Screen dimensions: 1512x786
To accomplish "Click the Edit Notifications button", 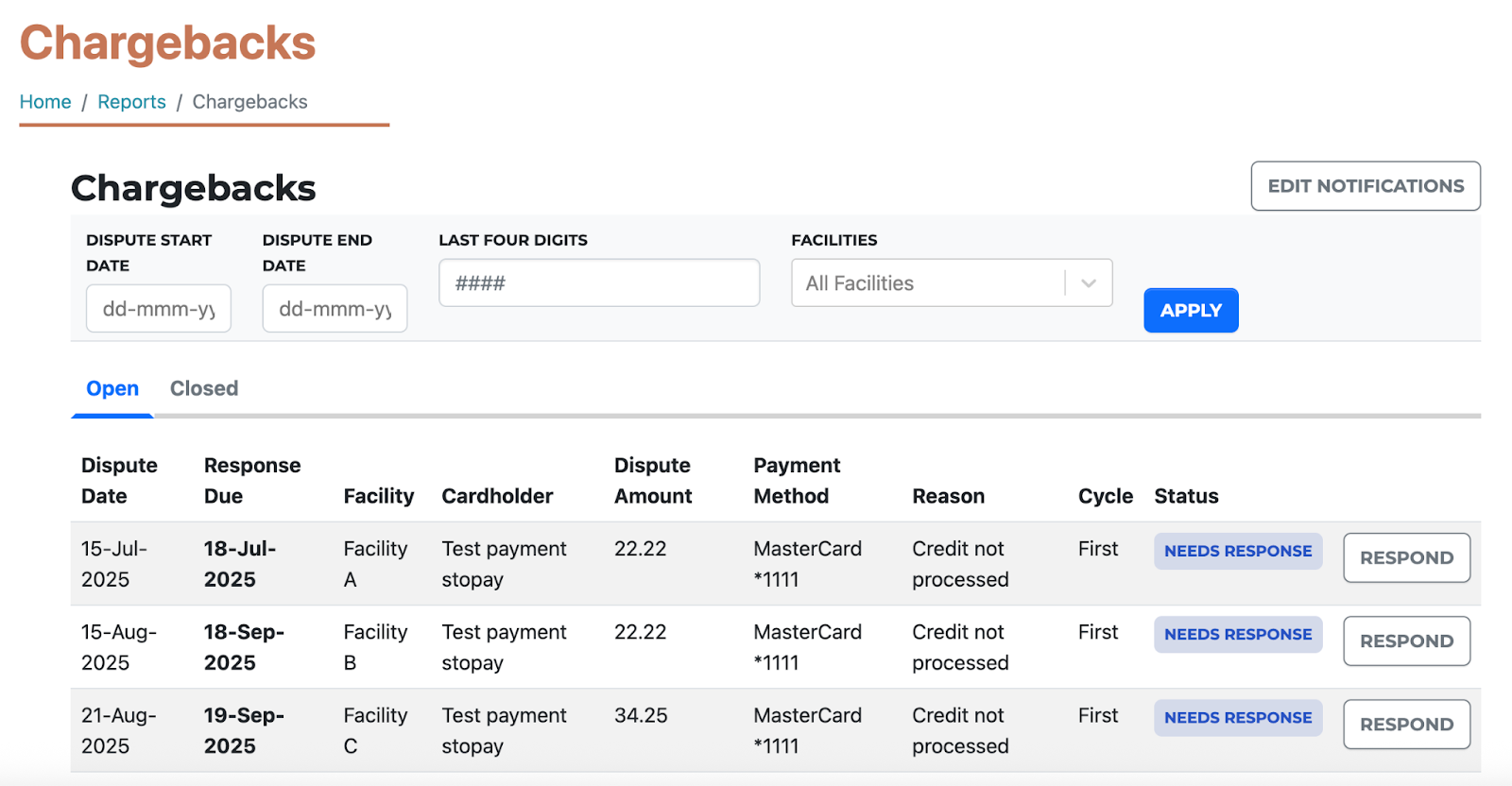I will coord(1366,186).
